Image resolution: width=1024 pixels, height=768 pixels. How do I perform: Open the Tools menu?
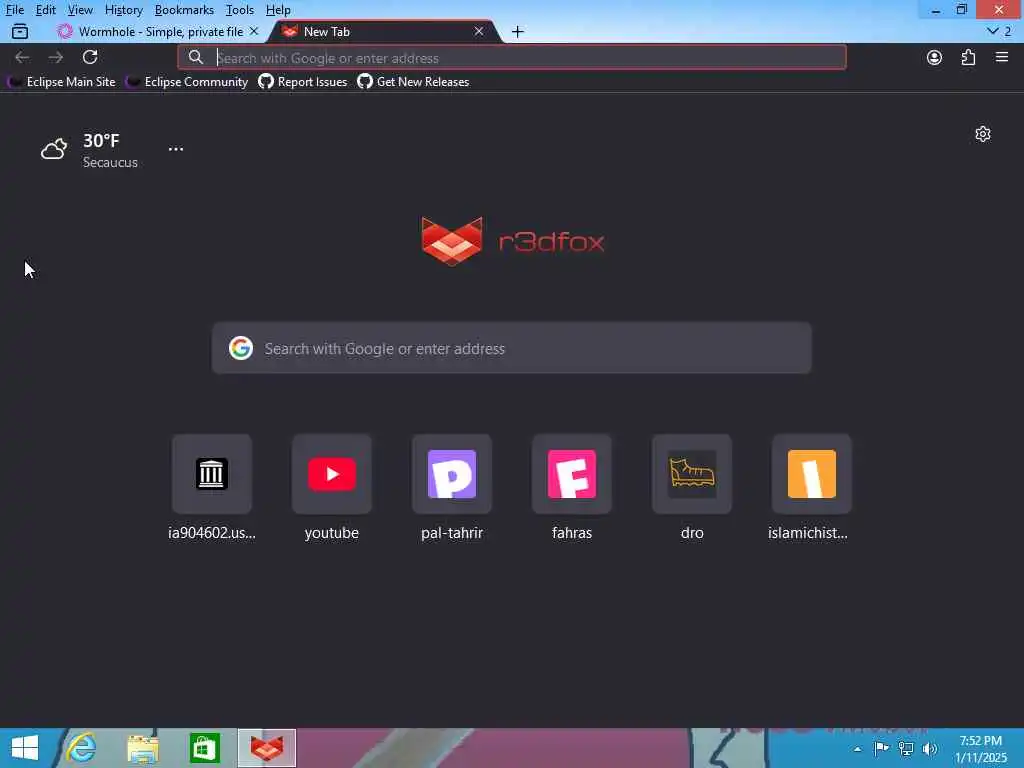click(239, 10)
